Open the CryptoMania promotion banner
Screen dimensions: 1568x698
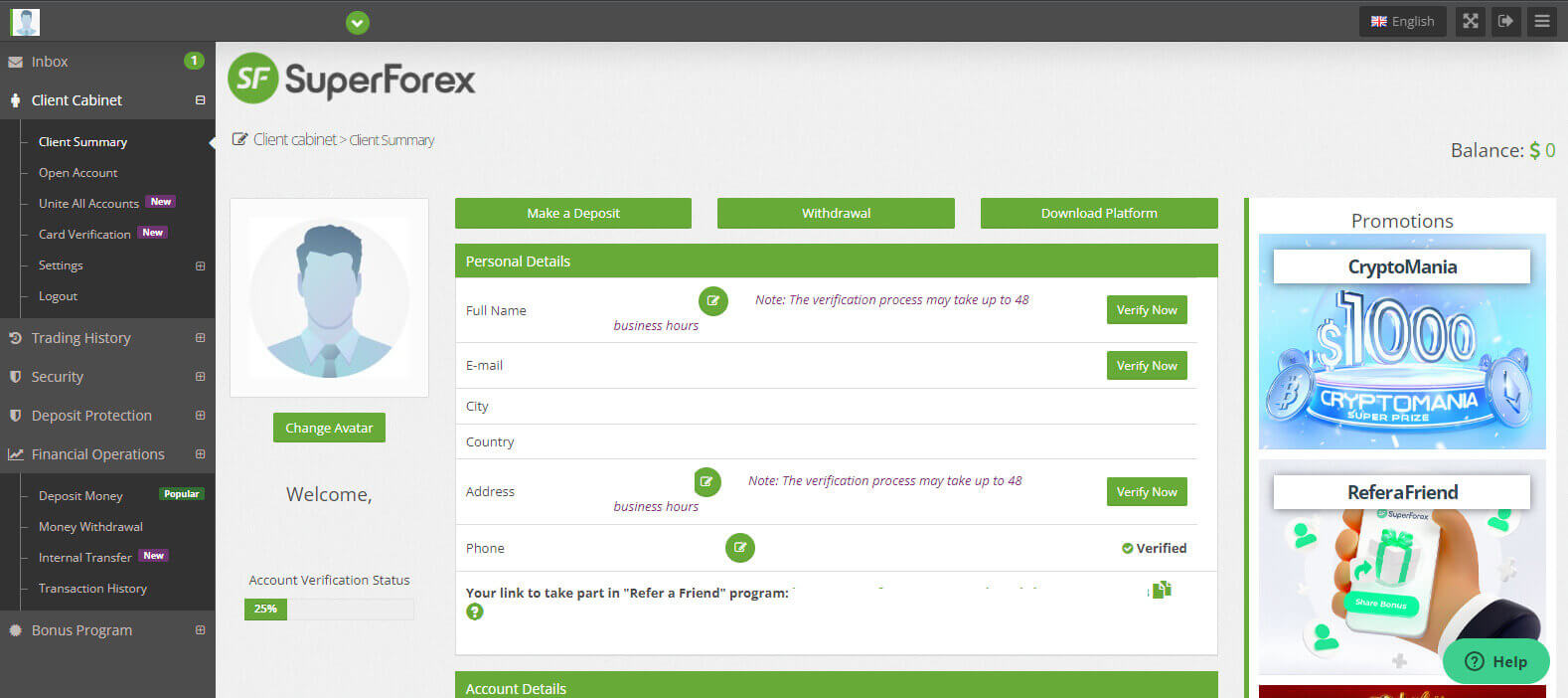coord(1401,341)
